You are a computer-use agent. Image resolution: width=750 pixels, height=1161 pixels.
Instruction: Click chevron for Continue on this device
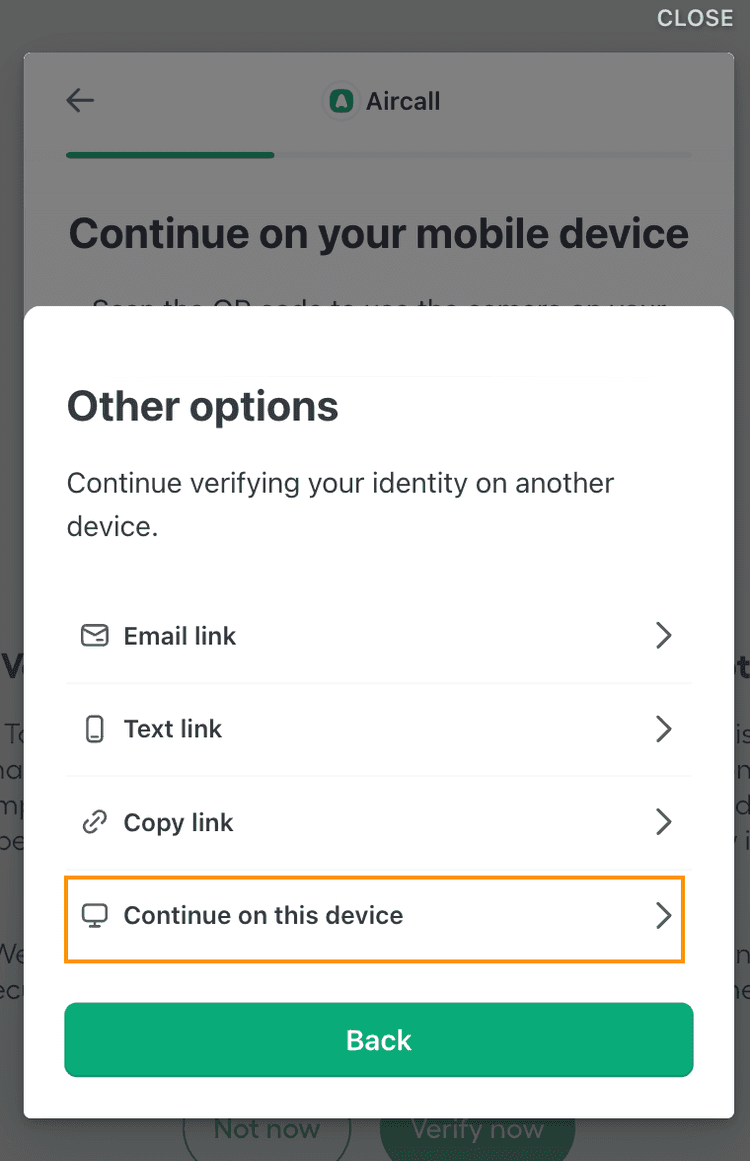663,916
